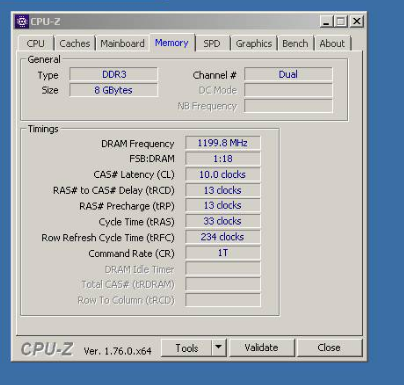
Task: Click the memory Type field showing DDR3
Action: [x=114, y=74]
